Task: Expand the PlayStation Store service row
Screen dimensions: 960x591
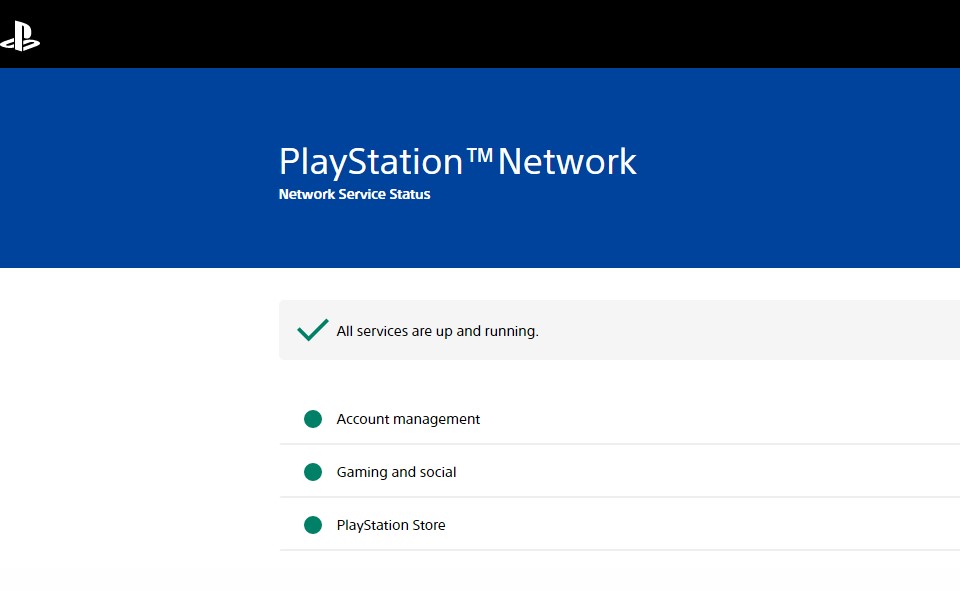Action: pyautogui.click(x=620, y=524)
